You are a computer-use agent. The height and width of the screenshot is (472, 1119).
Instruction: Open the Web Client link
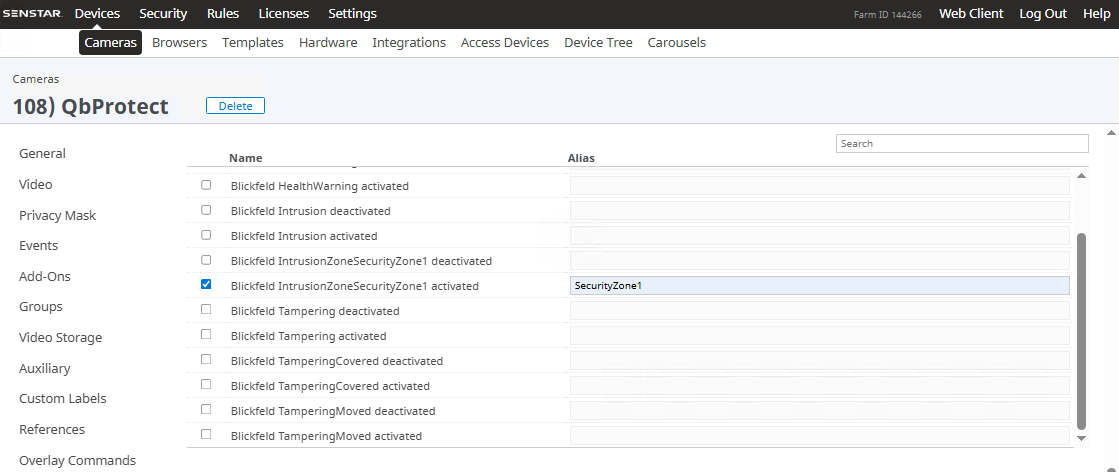click(x=971, y=14)
